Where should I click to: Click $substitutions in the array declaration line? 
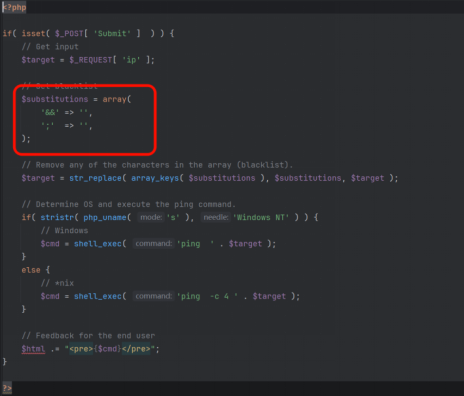point(55,99)
